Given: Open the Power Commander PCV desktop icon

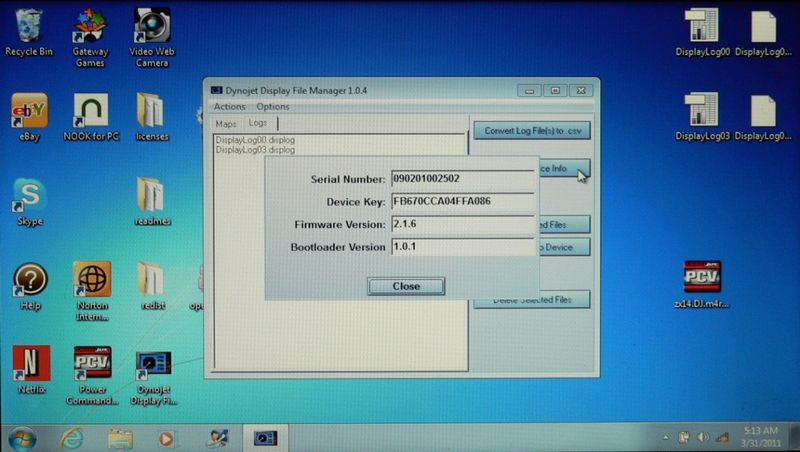Looking at the screenshot, I should [92, 364].
